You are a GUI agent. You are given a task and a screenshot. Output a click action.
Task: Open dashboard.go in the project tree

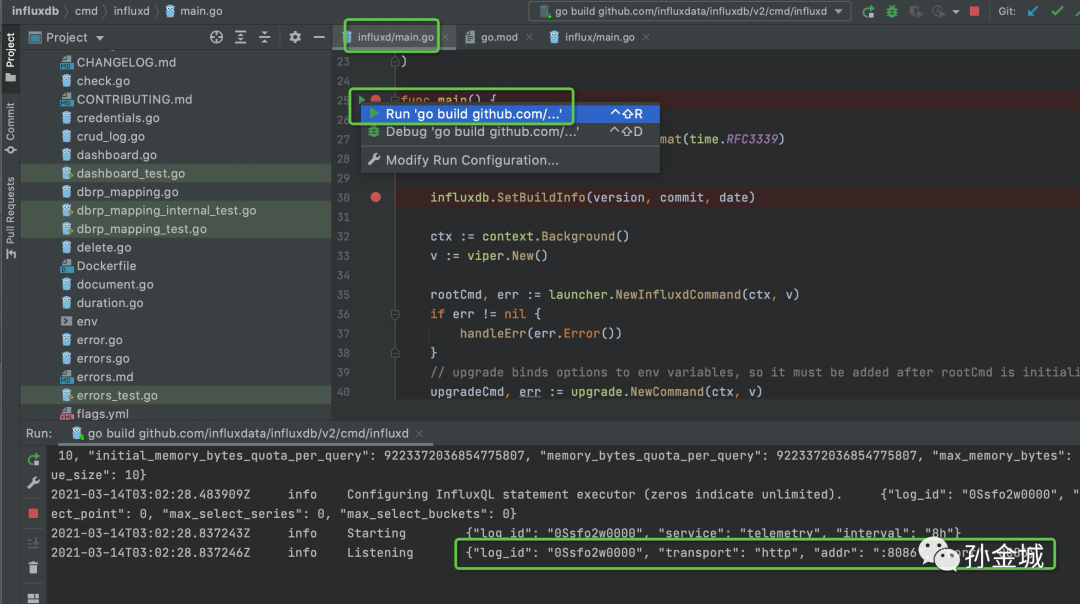pyautogui.click(x=116, y=155)
